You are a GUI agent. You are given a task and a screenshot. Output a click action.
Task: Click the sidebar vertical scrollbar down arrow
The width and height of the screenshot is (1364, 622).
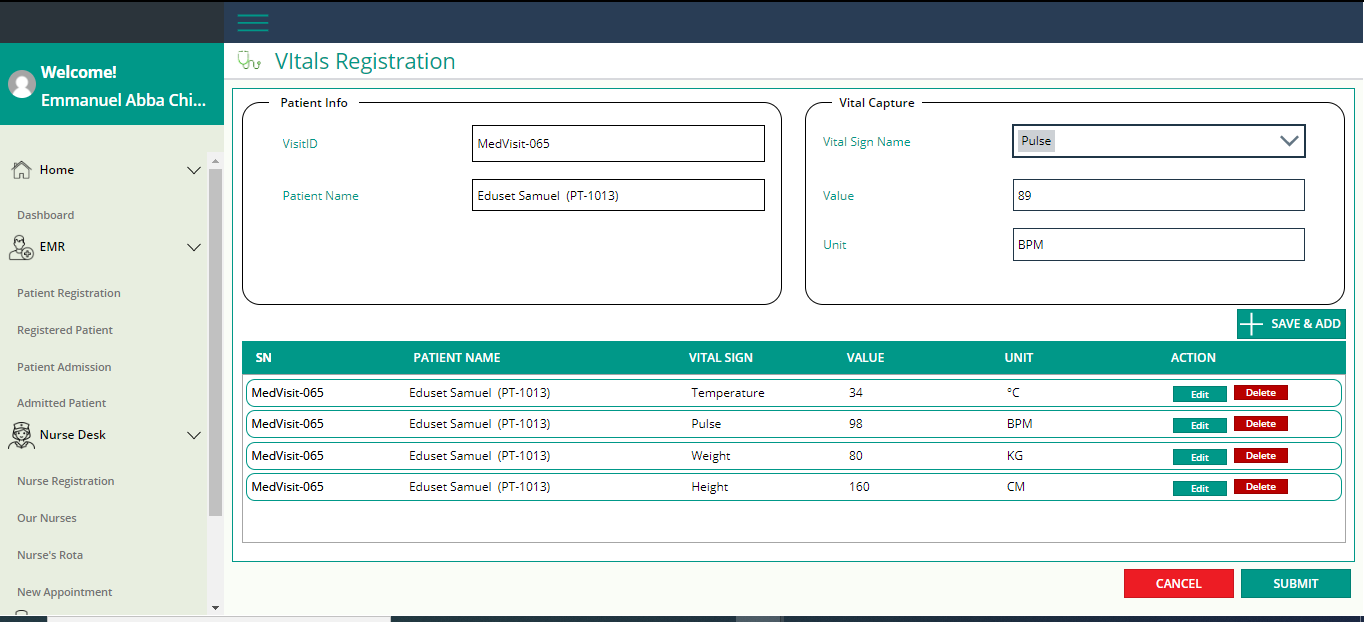click(215, 607)
